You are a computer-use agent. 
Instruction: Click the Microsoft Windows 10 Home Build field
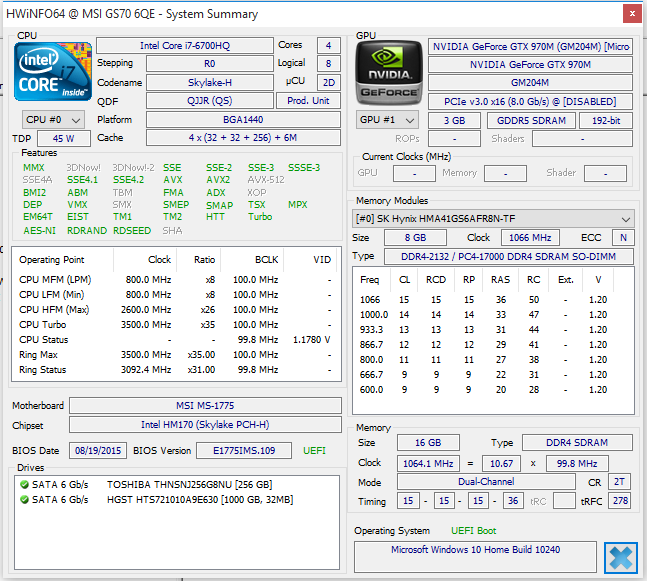click(475, 557)
